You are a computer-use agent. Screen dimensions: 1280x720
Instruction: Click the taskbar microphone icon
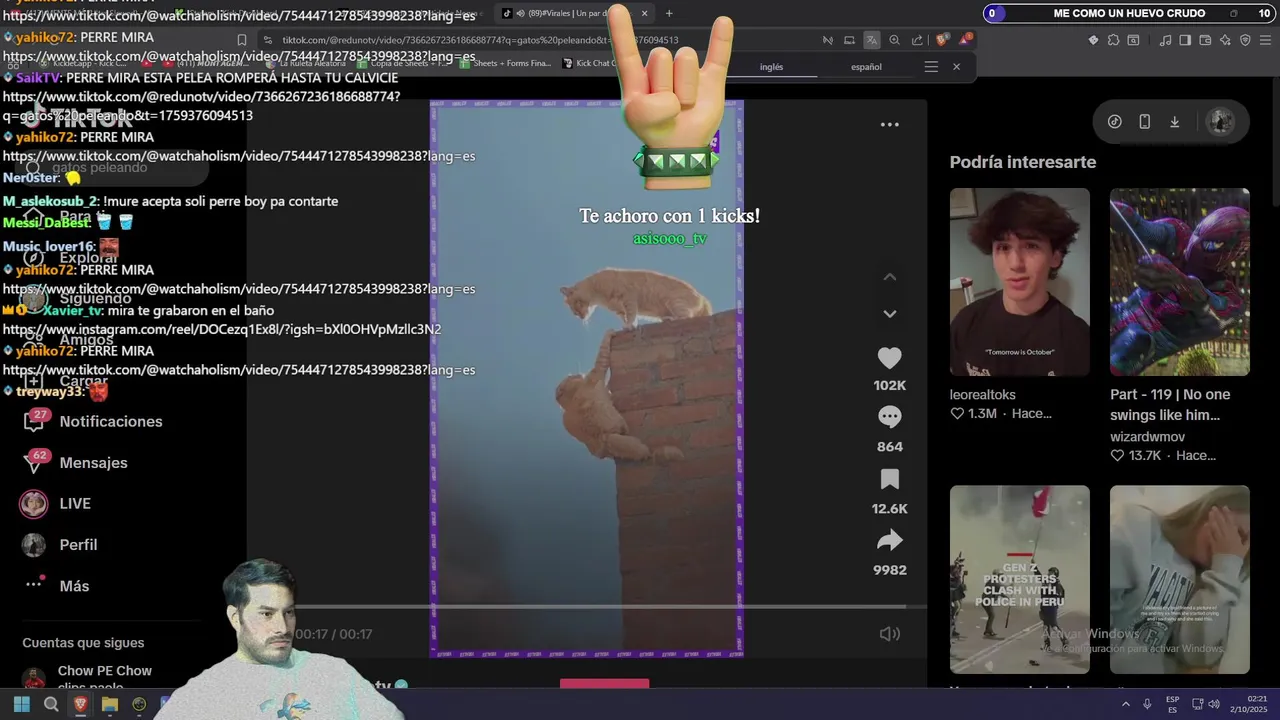click(x=1147, y=705)
